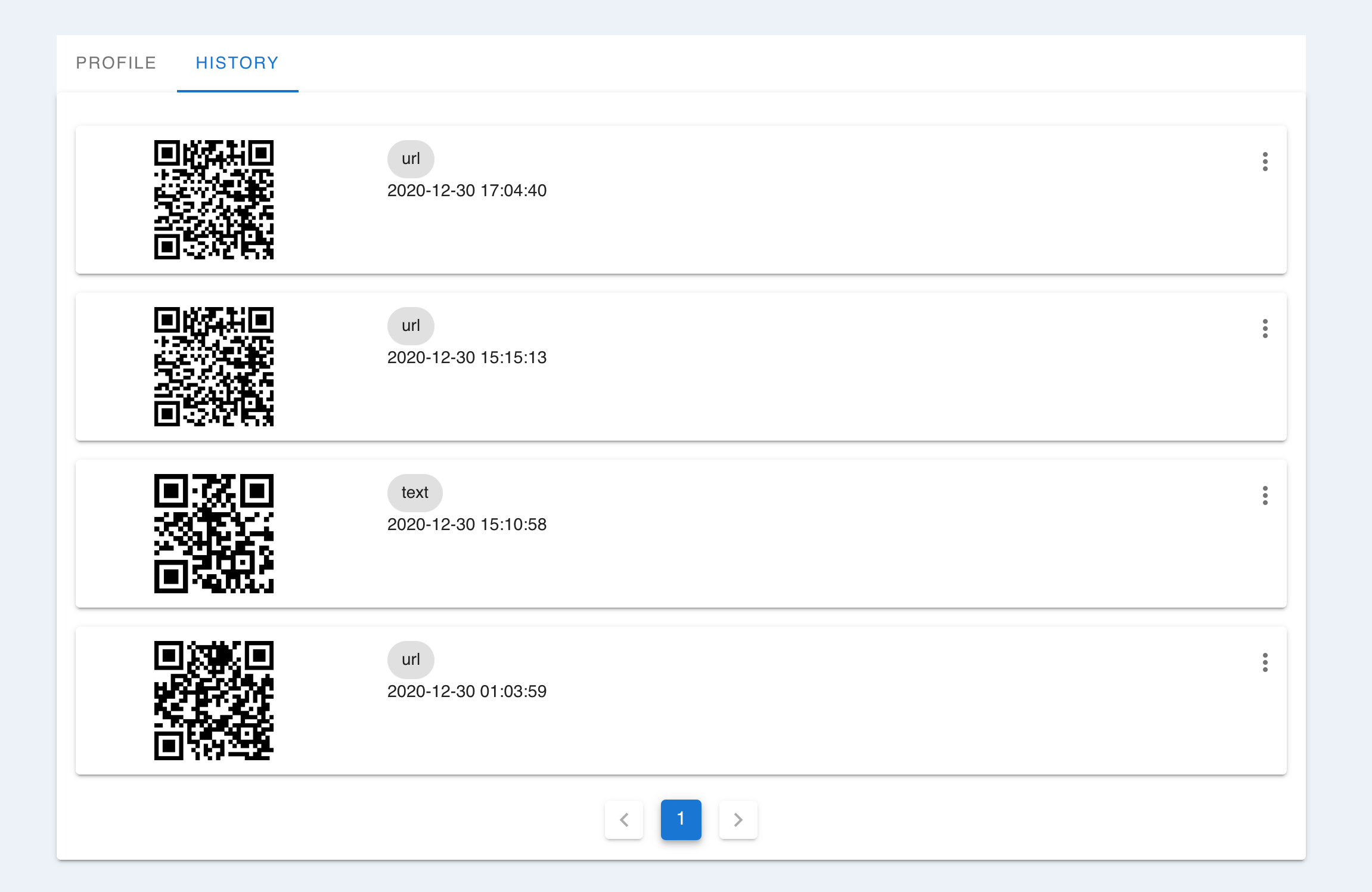Select the History tab

point(237,63)
